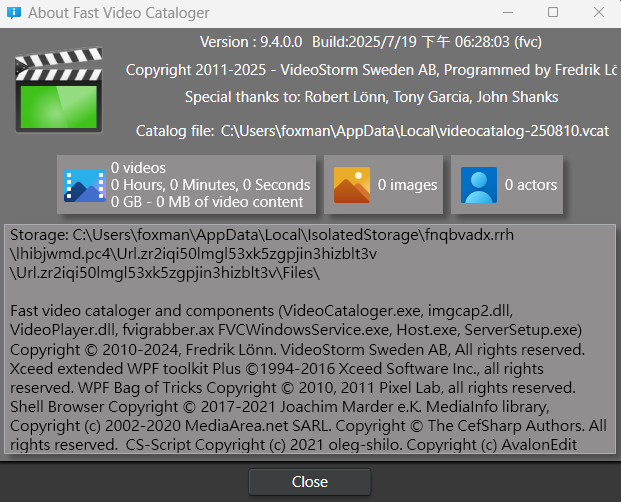Click the Storage path in text box

262,254
